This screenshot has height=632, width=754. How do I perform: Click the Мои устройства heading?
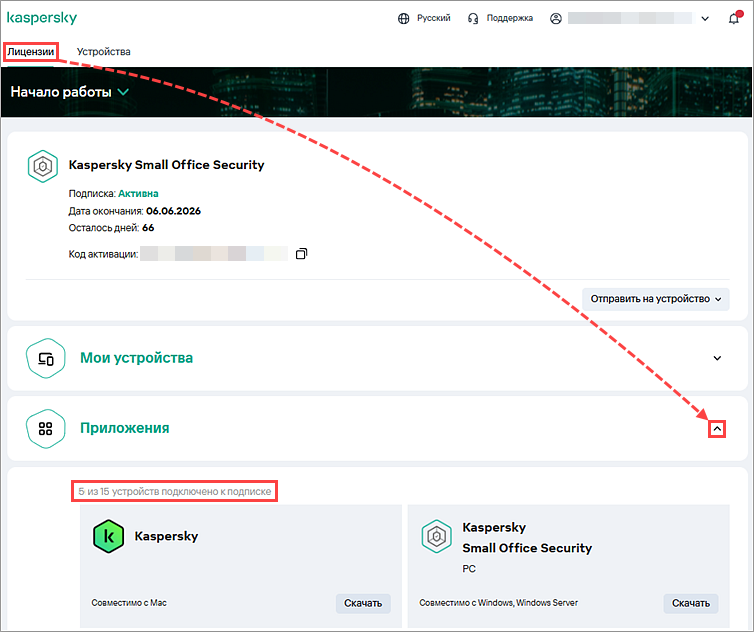pos(137,358)
